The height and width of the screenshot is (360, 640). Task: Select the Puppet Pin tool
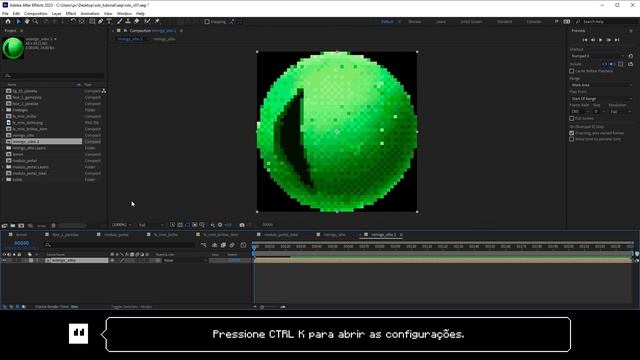tap(157, 21)
